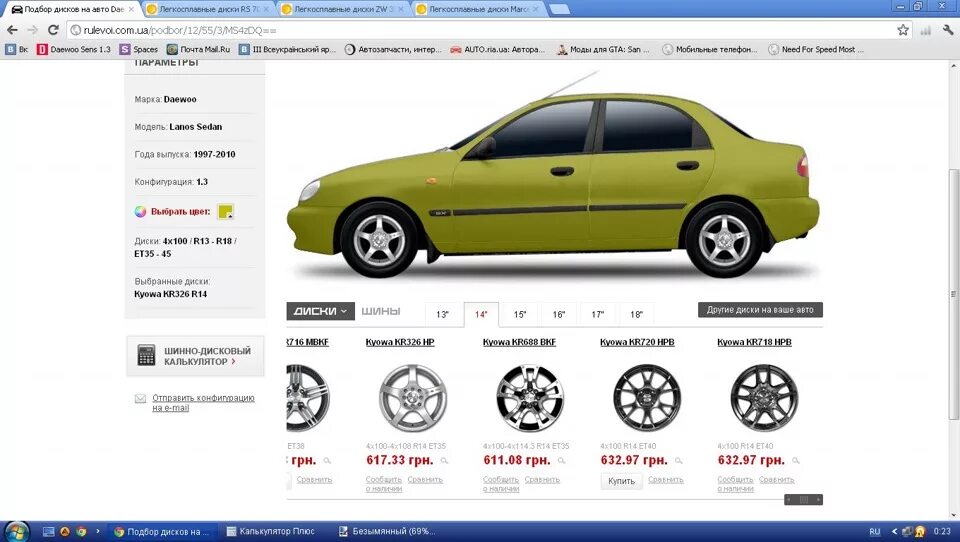Screen dimensions: 960x542
Task: Select the 16" wheel size tab
Action: (558, 314)
